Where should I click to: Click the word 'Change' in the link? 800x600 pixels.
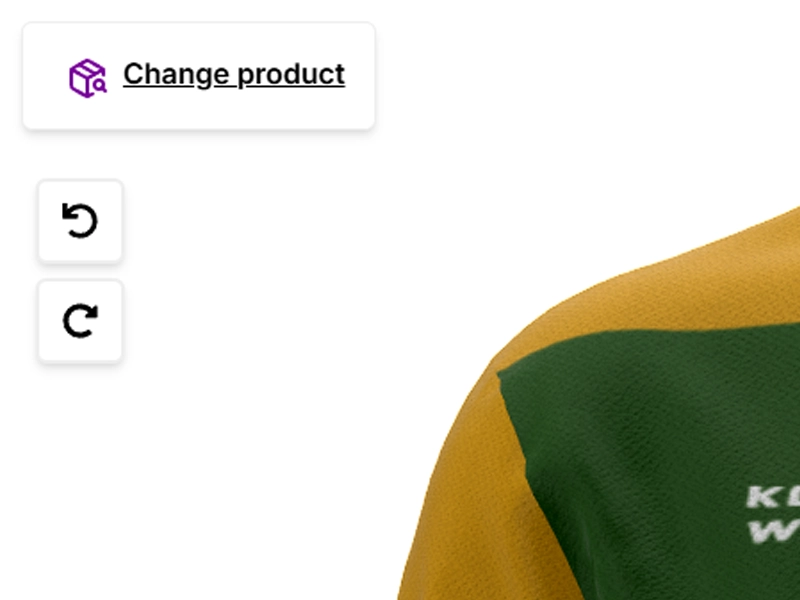(x=177, y=75)
